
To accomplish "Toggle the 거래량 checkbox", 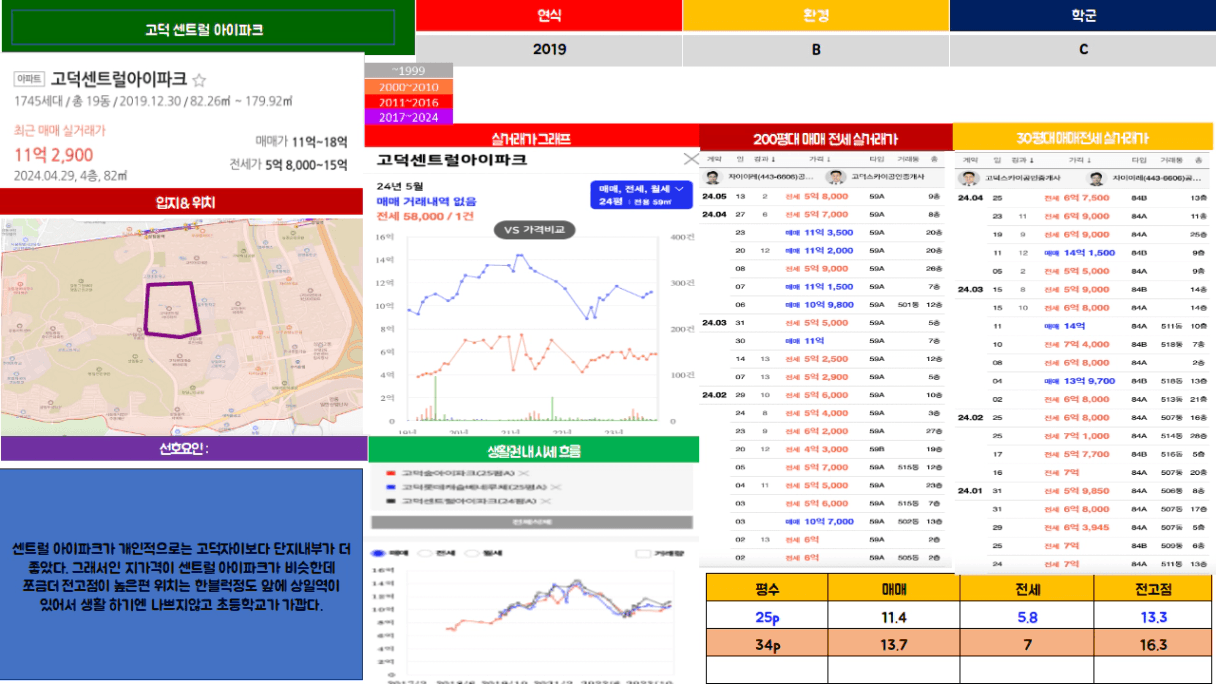I will pos(643,552).
